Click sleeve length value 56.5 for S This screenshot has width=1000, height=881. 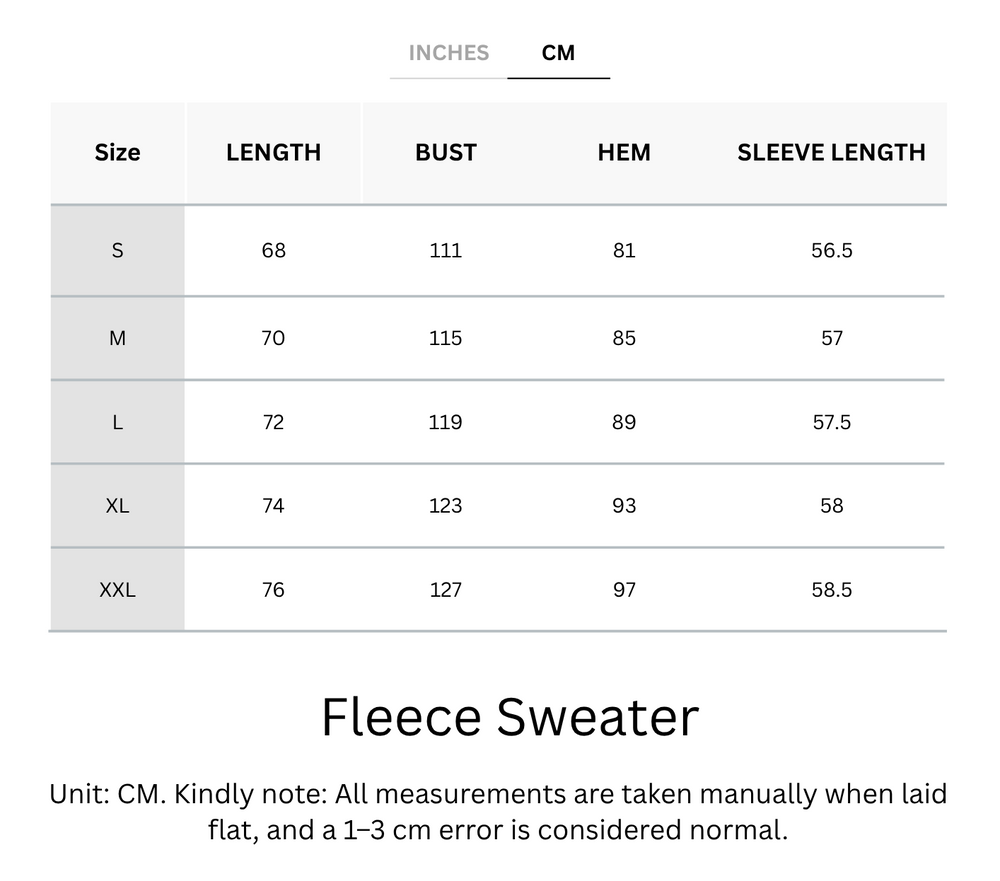(831, 250)
